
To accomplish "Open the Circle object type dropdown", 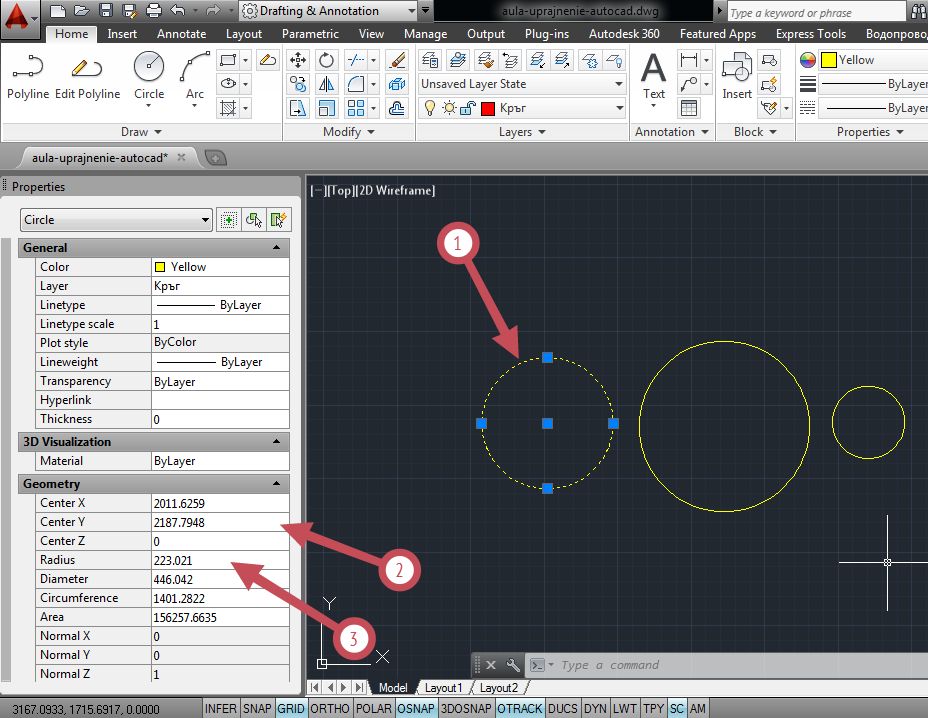I will (x=116, y=220).
